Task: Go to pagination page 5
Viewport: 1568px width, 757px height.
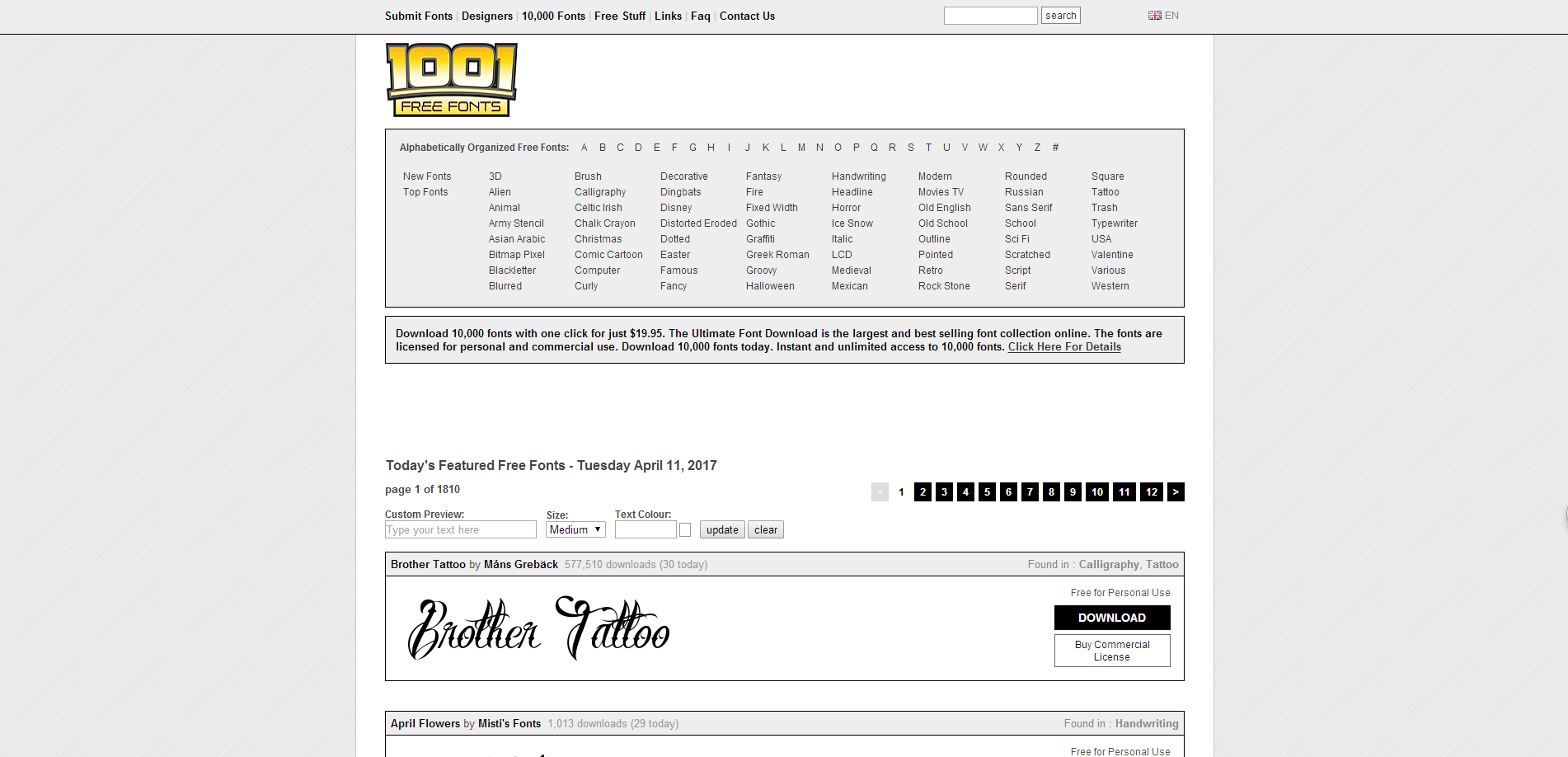Action: (x=987, y=491)
